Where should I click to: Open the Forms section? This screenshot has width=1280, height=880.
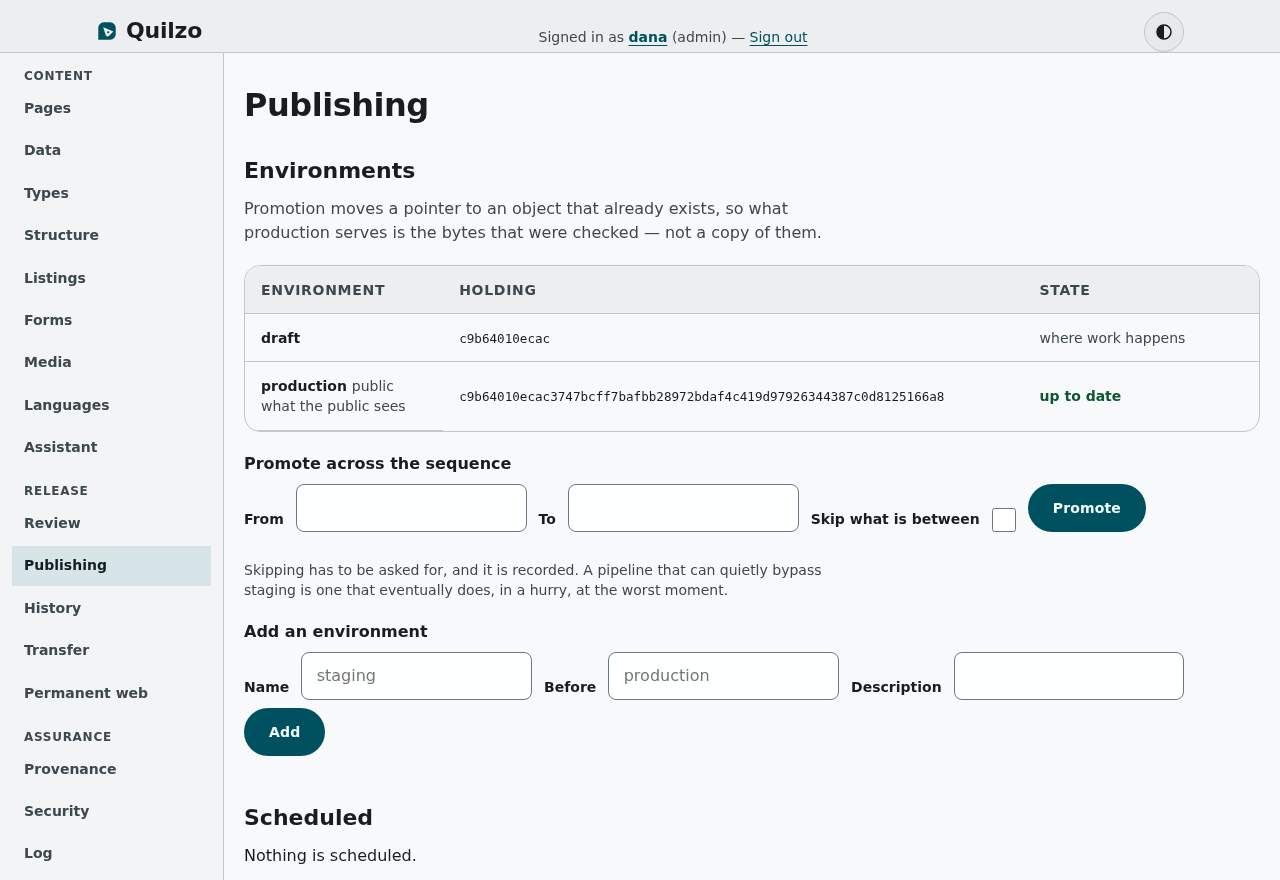[x=111, y=320]
